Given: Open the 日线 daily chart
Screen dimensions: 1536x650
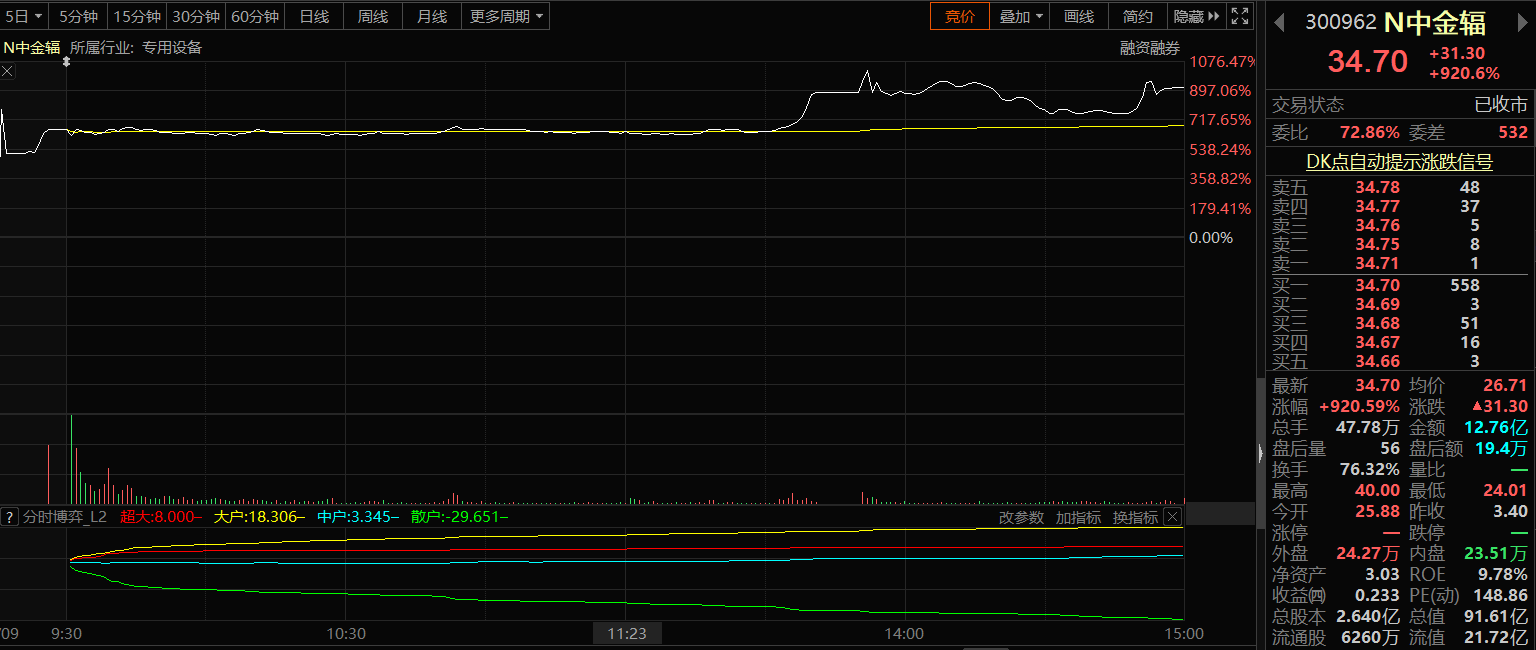Looking at the screenshot, I should [x=314, y=16].
